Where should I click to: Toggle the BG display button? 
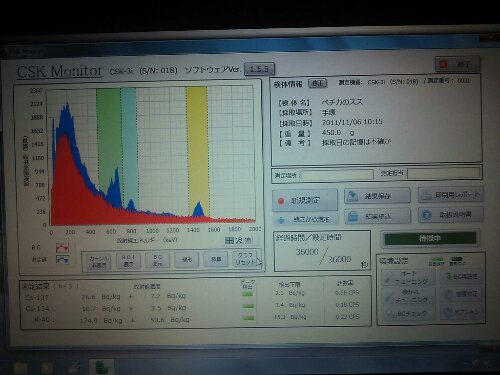(x=157, y=260)
